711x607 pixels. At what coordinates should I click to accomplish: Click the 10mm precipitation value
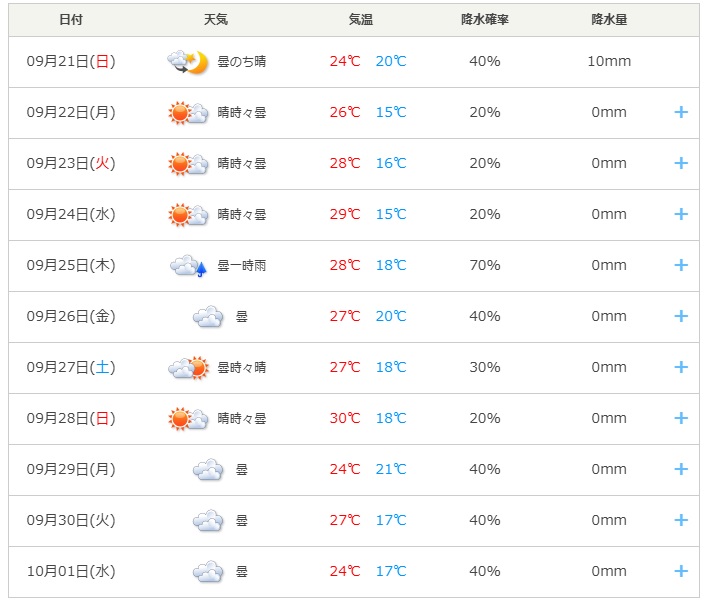pos(609,62)
